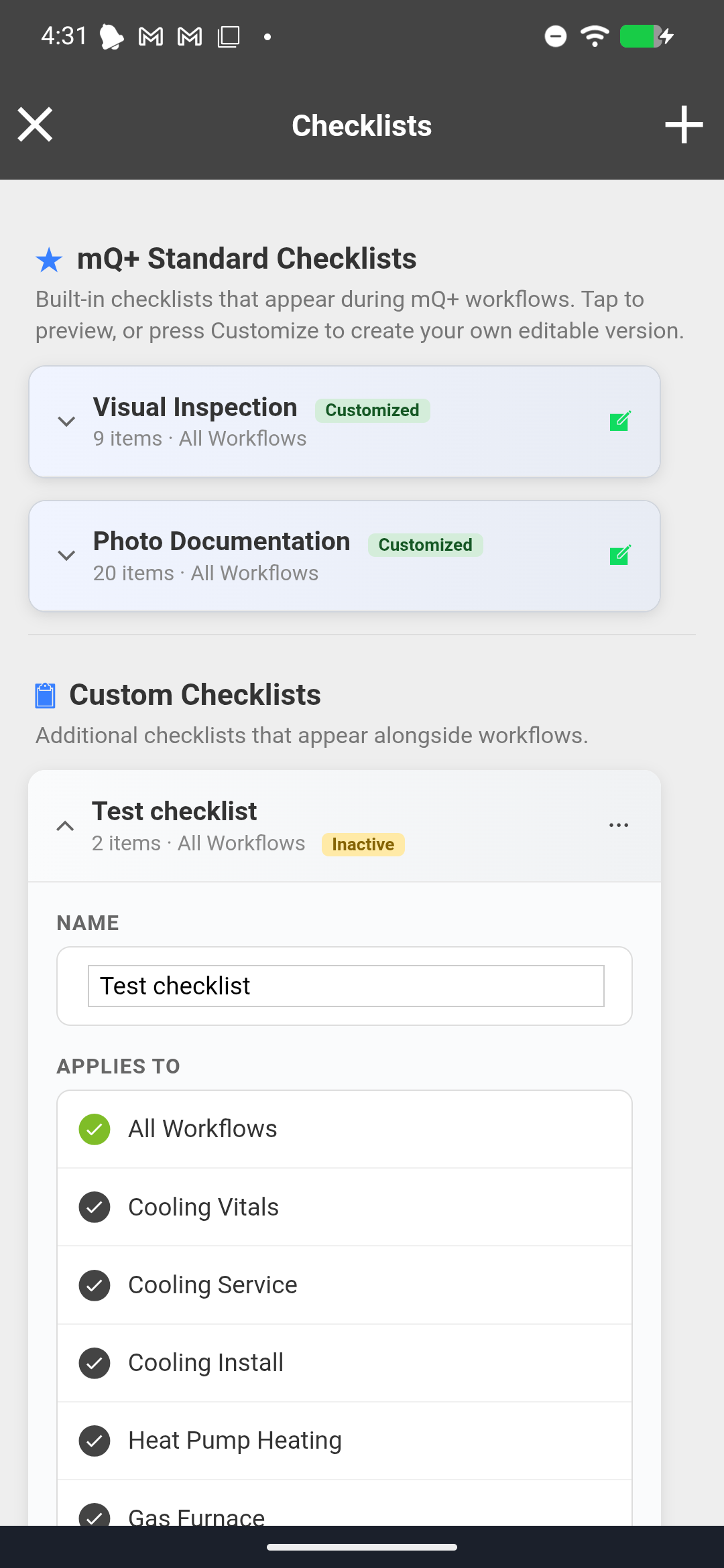This screenshot has width=724, height=1568.
Task: Toggle the Heat Pump Heating checkbox
Action: tap(95, 1441)
